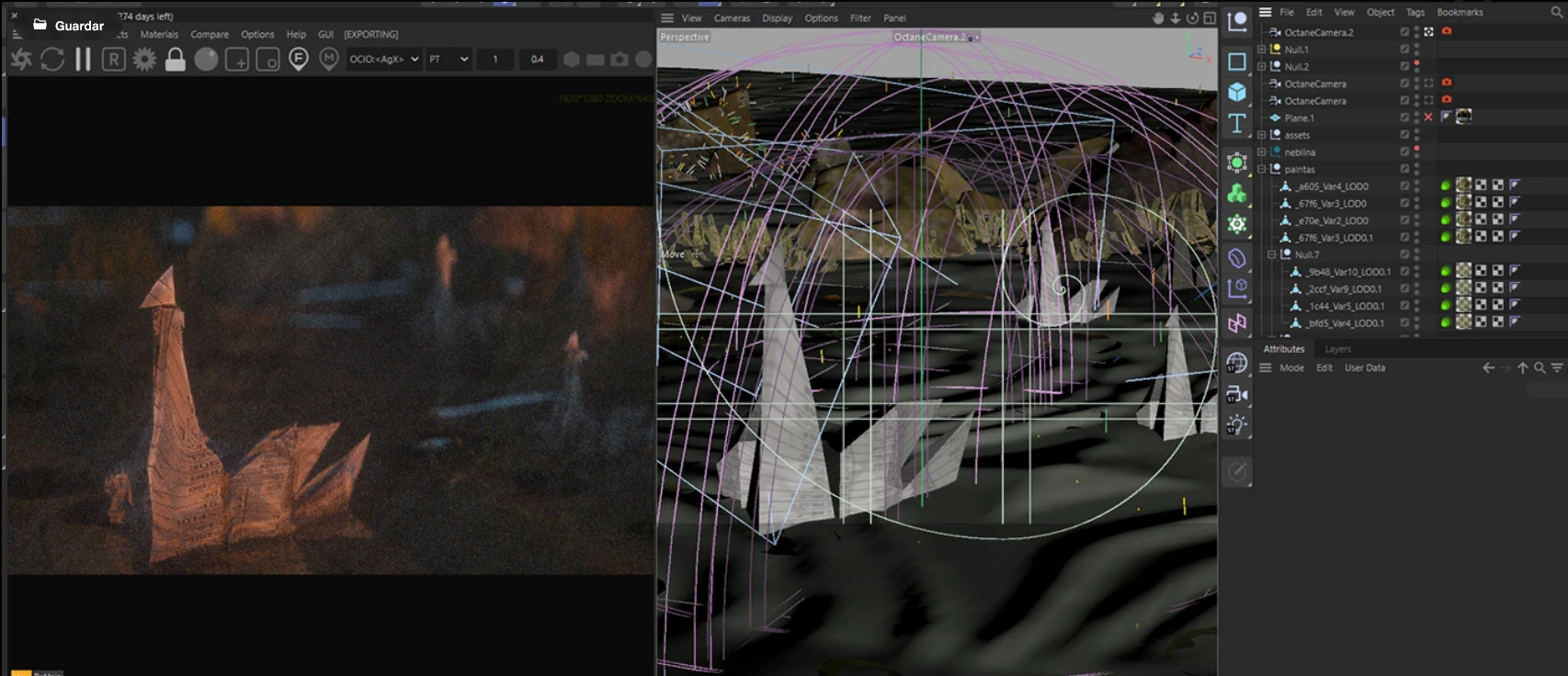This screenshot has height=676, width=1568.
Task: Open Octane settings gear icon
Action: (x=144, y=60)
